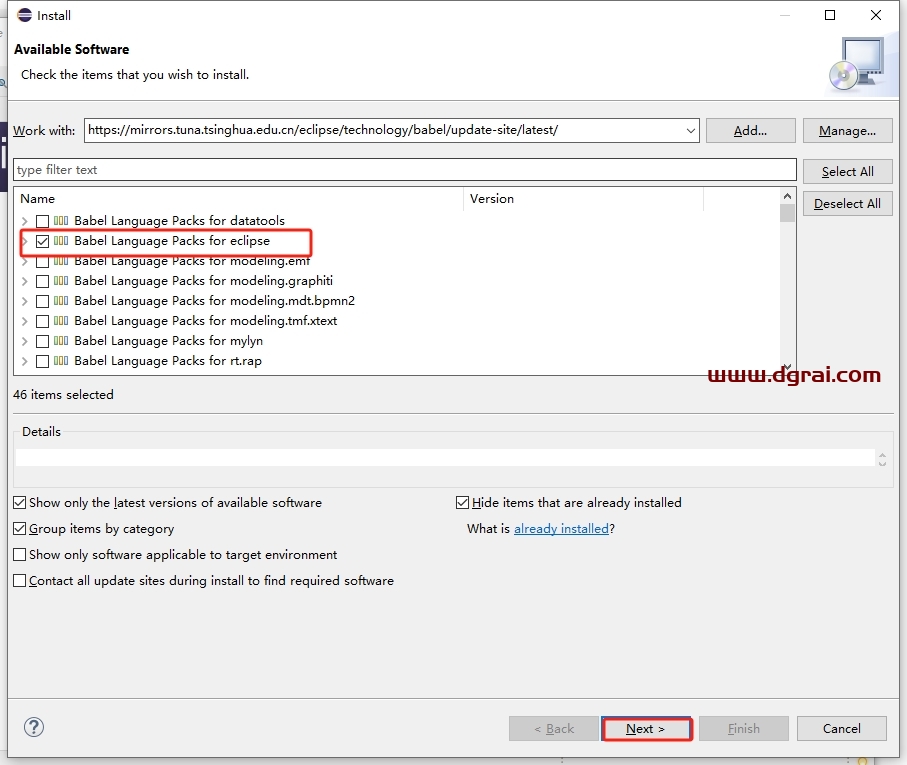Click the help question mark icon
This screenshot has width=907, height=765.
click(34, 727)
